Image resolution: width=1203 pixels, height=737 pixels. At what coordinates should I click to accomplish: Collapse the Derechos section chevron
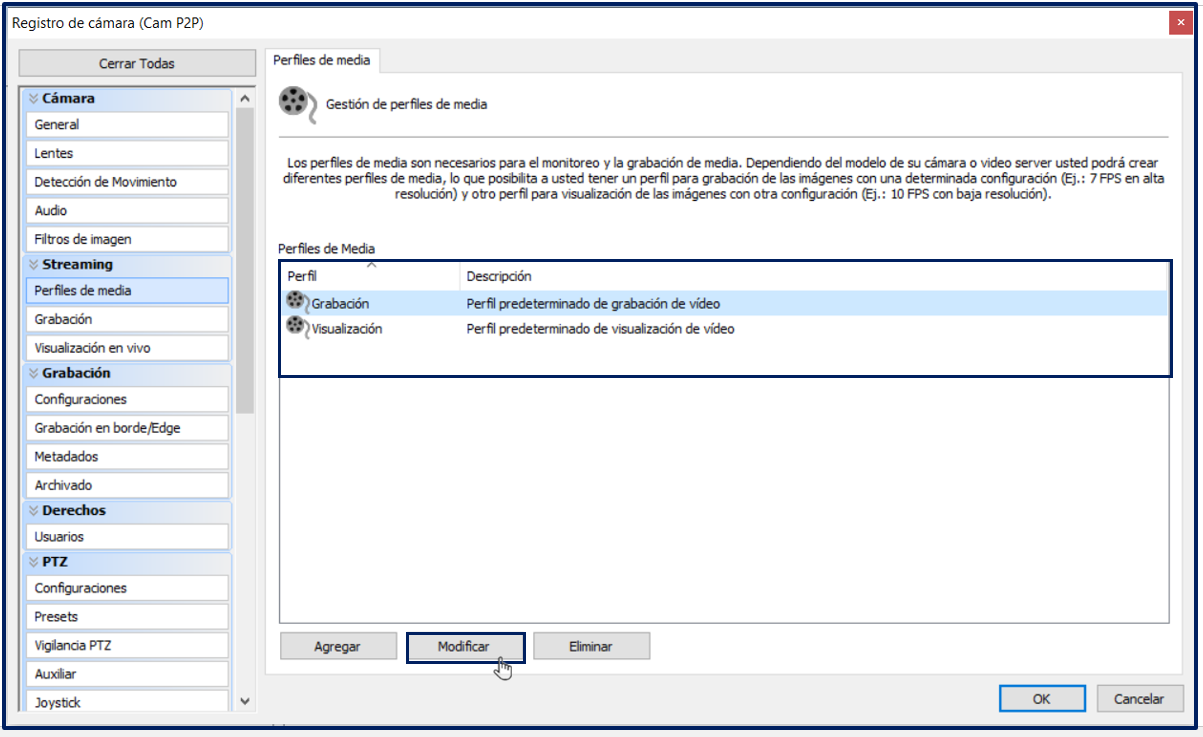click(33, 510)
